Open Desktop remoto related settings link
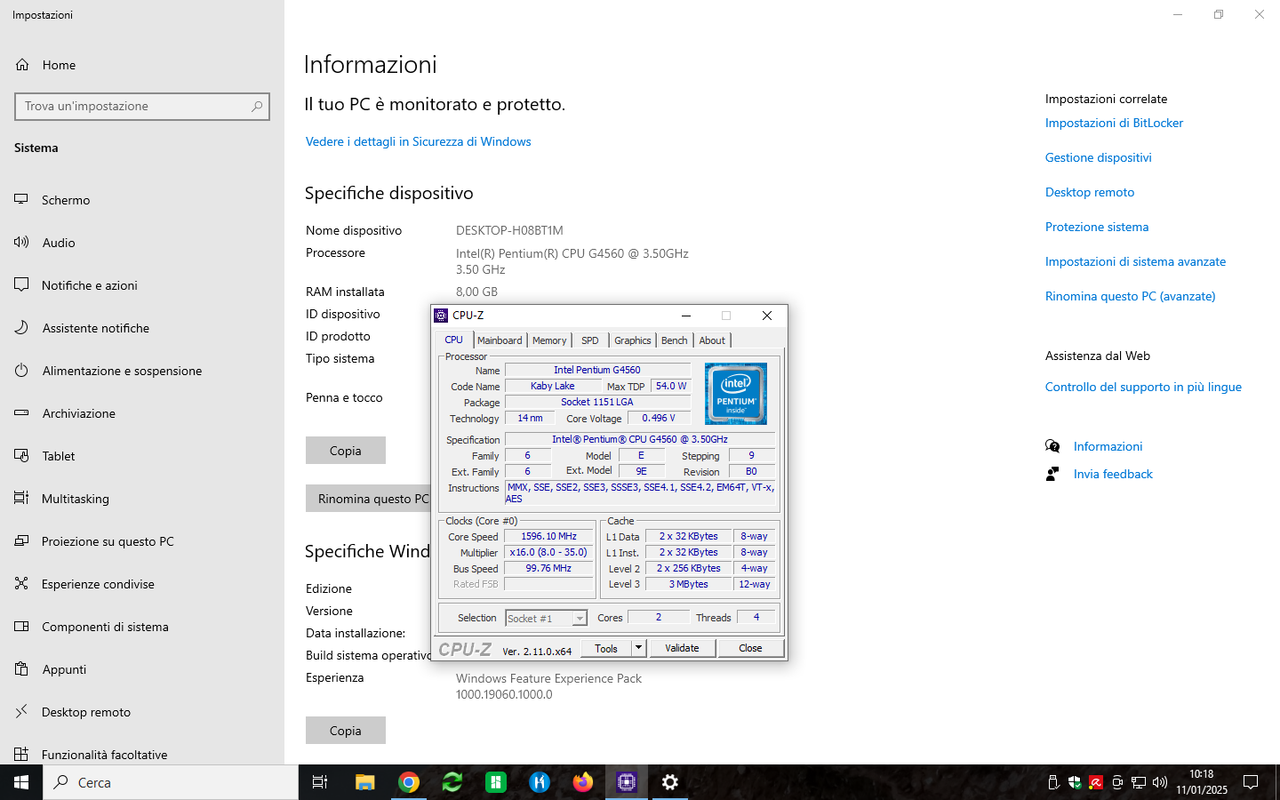 pyautogui.click(x=1089, y=192)
